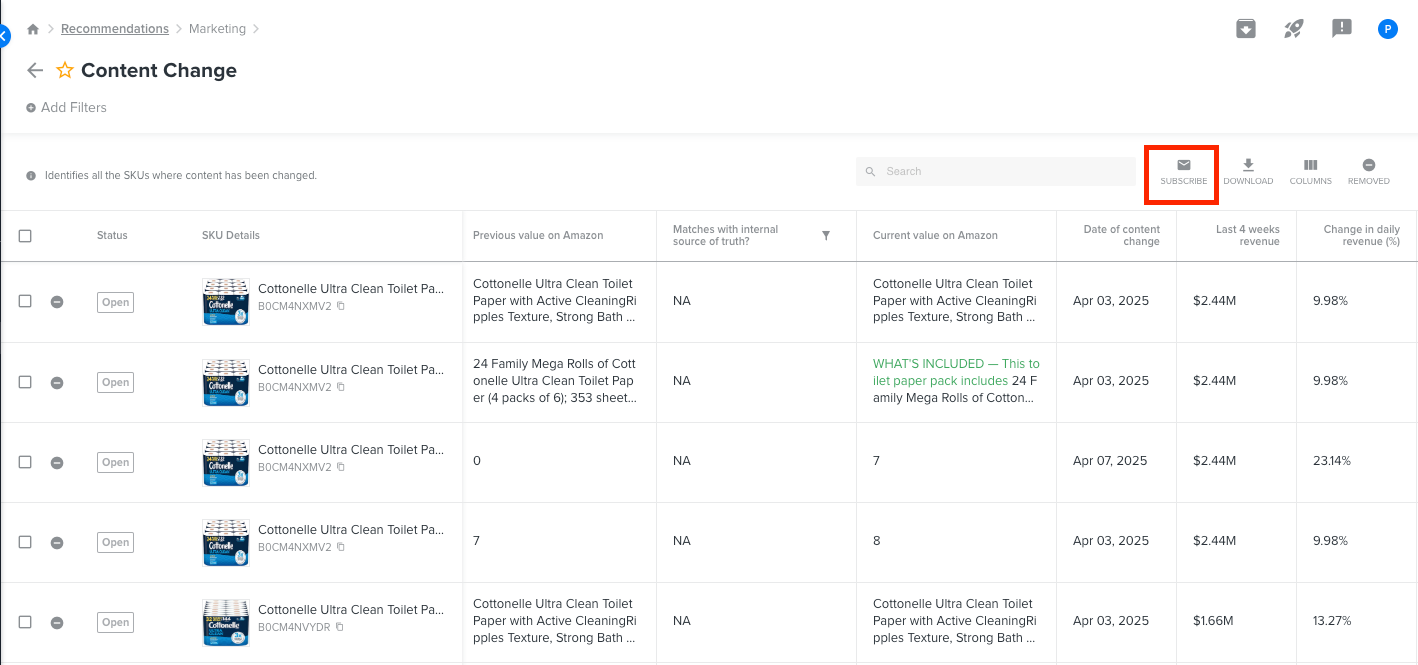Check the row with previous value 0
Viewport: 1418px width, 665px height.
pyautogui.click(x=25, y=462)
